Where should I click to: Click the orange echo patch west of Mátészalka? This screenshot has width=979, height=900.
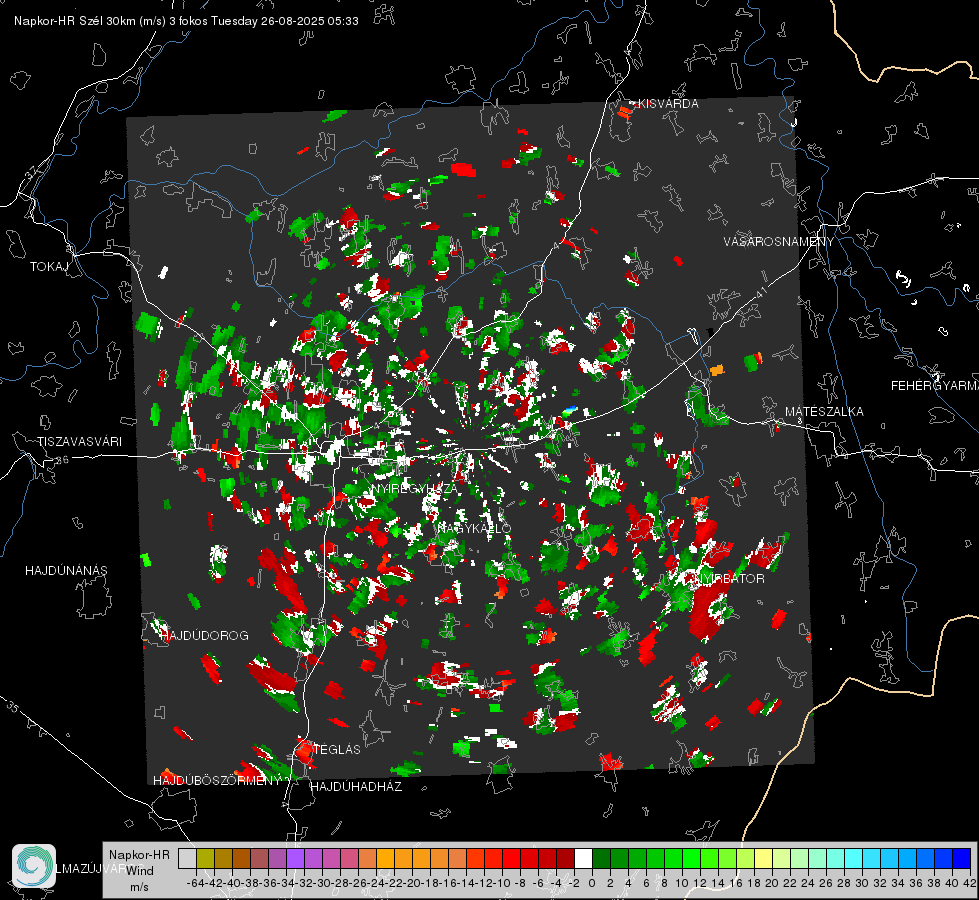click(x=717, y=370)
